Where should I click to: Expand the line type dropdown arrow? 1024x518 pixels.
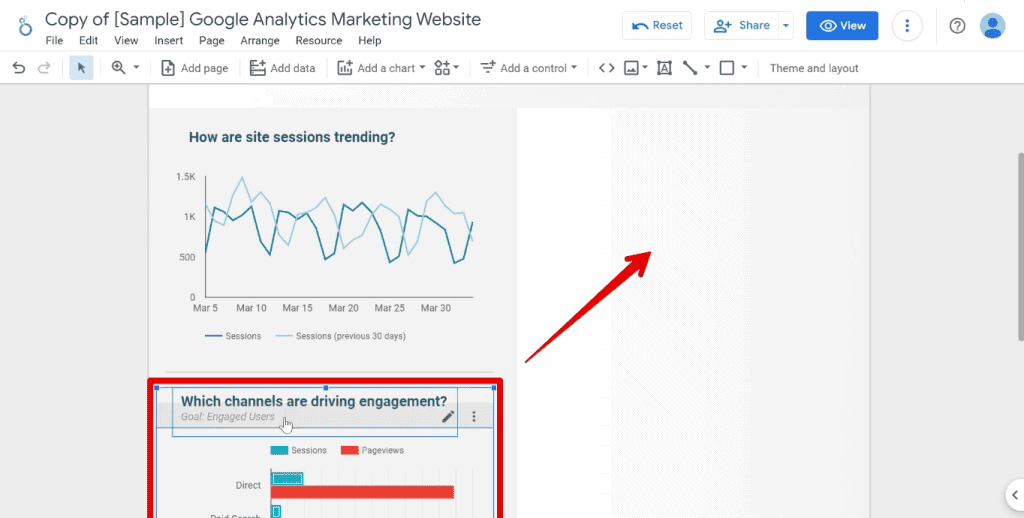707,68
